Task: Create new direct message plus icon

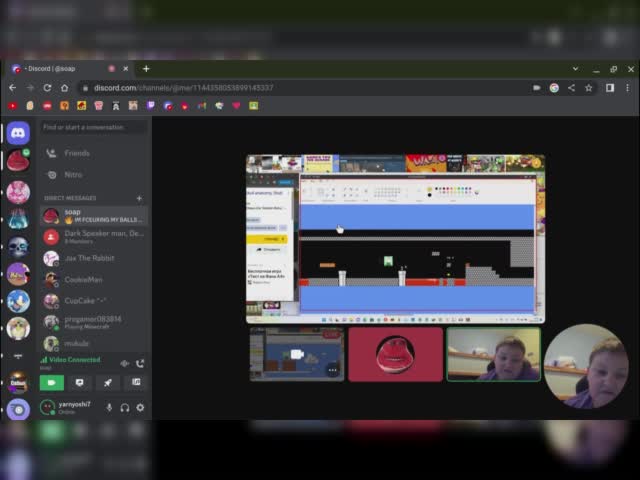Action: pyautogui.click(x=139, y=198)
